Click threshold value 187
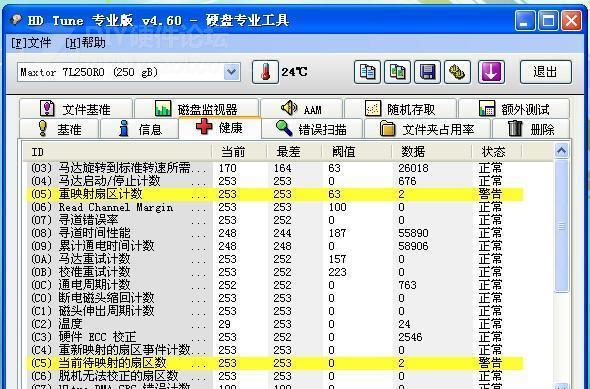 point(337,233)
